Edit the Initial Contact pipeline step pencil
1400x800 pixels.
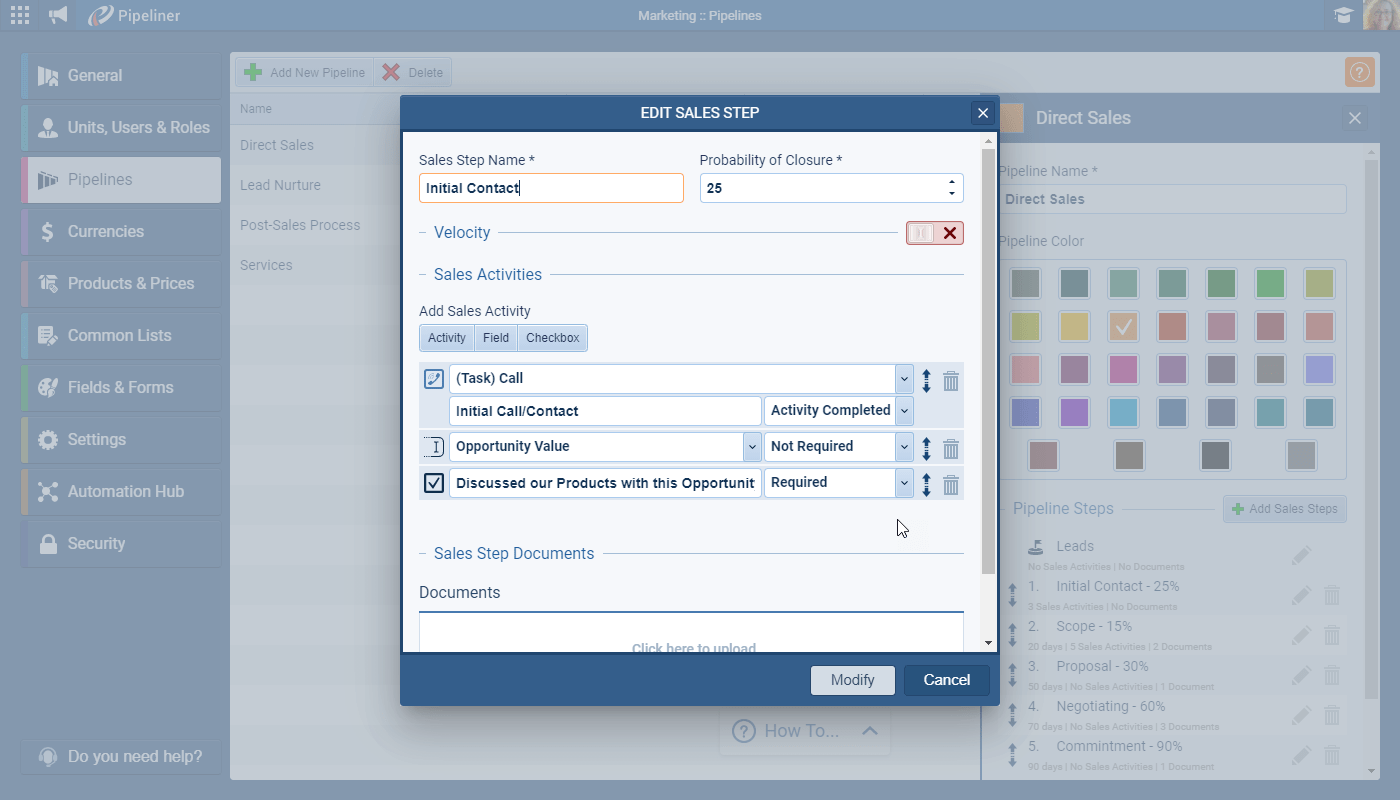(x=1301, y=595)
